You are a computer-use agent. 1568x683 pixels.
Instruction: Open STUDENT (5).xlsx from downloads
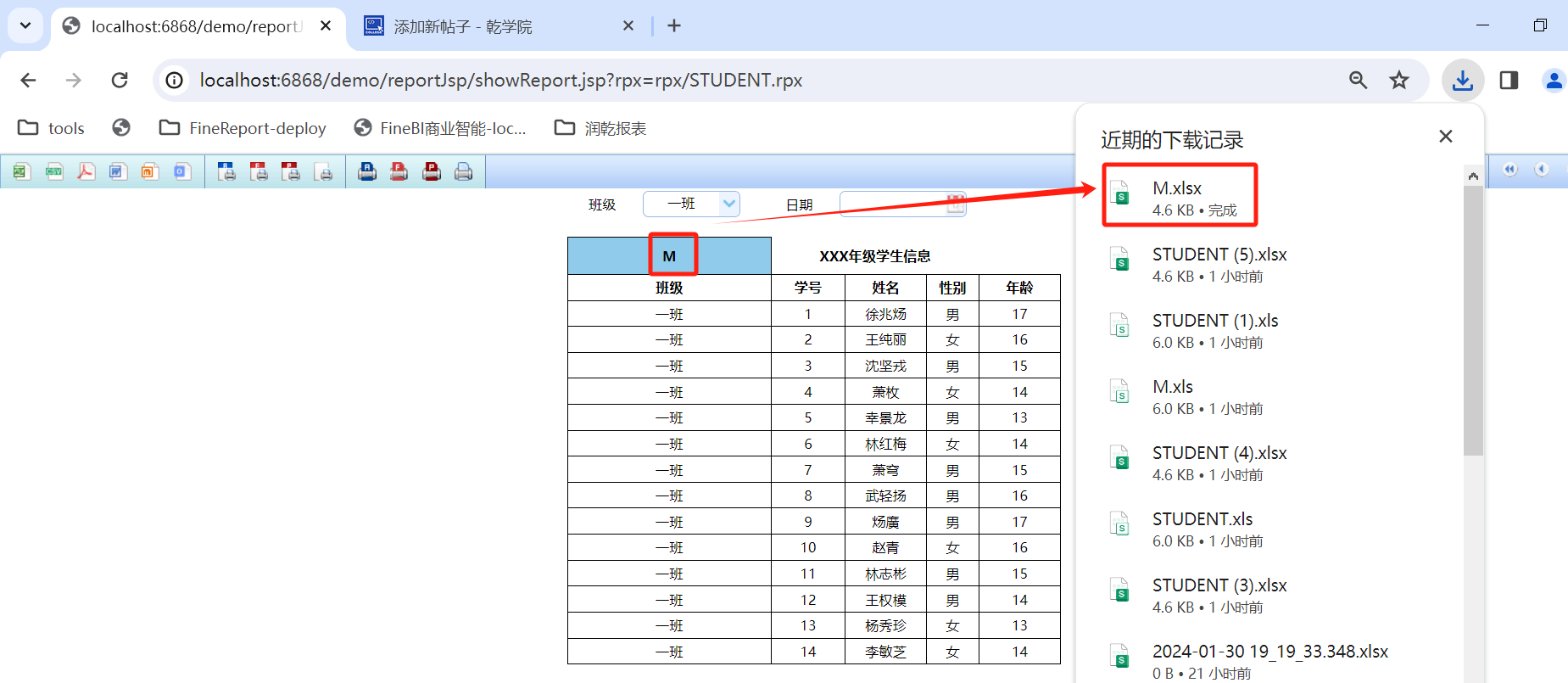(1219, 255)
